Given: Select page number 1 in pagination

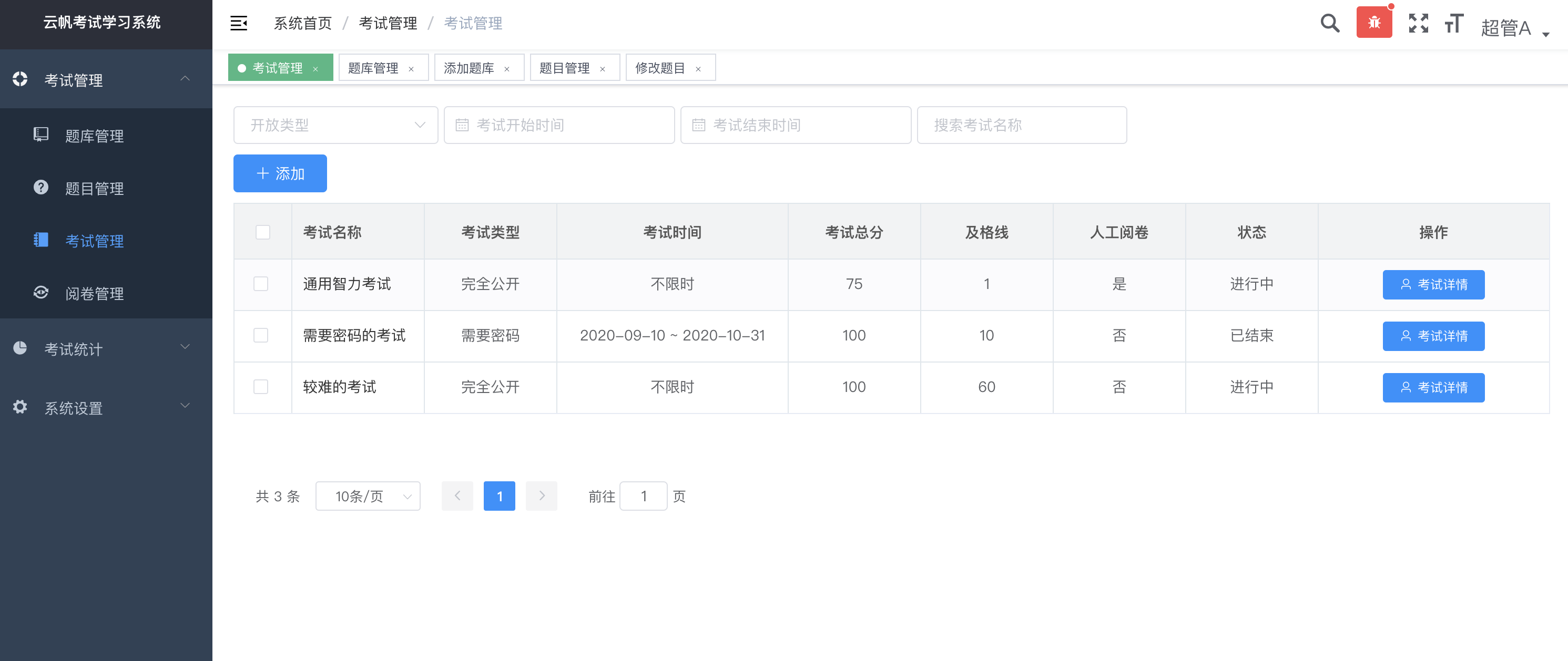Looking at the screenshot, I should click(x=499, y=496).
